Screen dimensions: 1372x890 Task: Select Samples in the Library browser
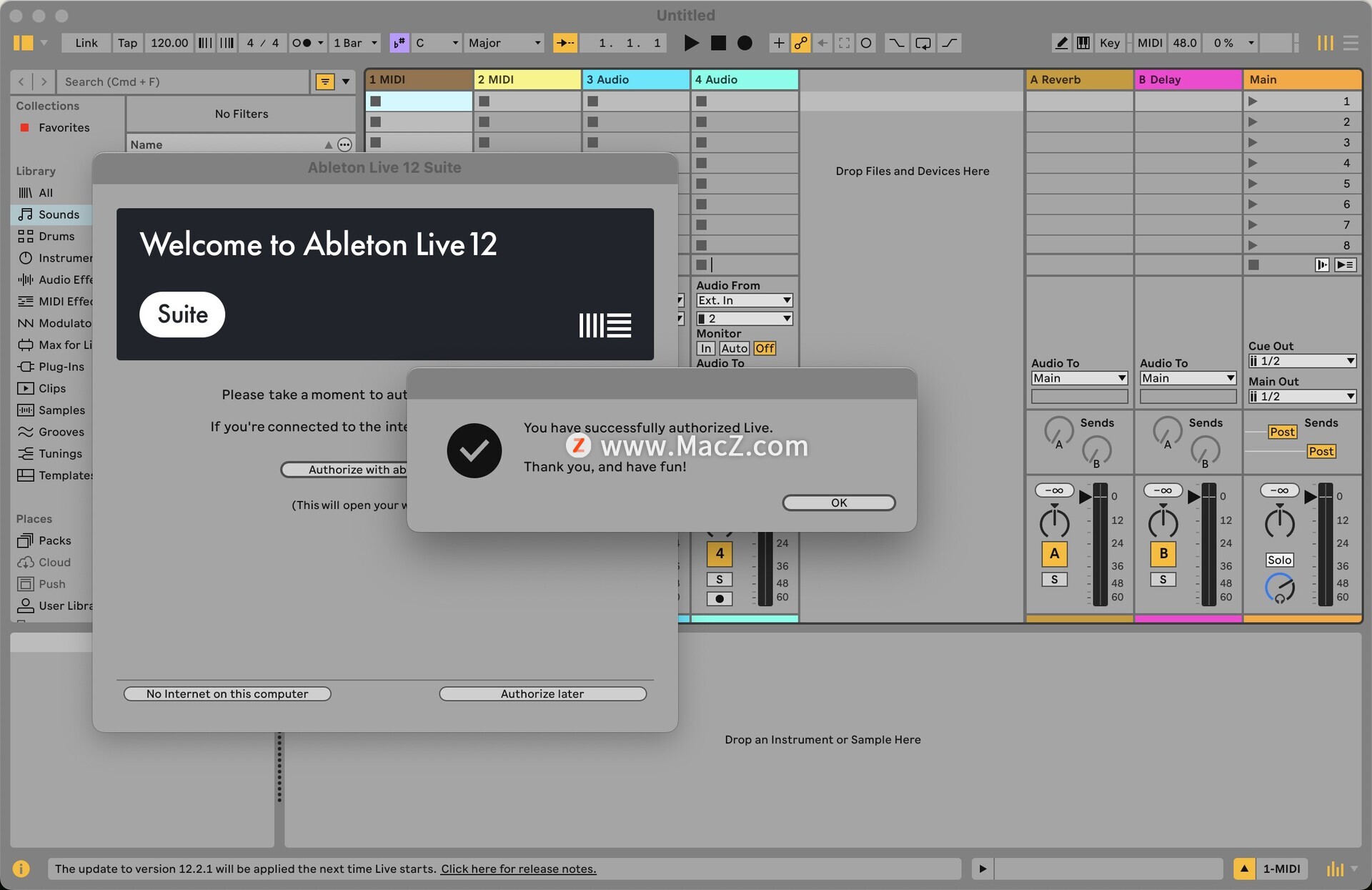point(51,410)
